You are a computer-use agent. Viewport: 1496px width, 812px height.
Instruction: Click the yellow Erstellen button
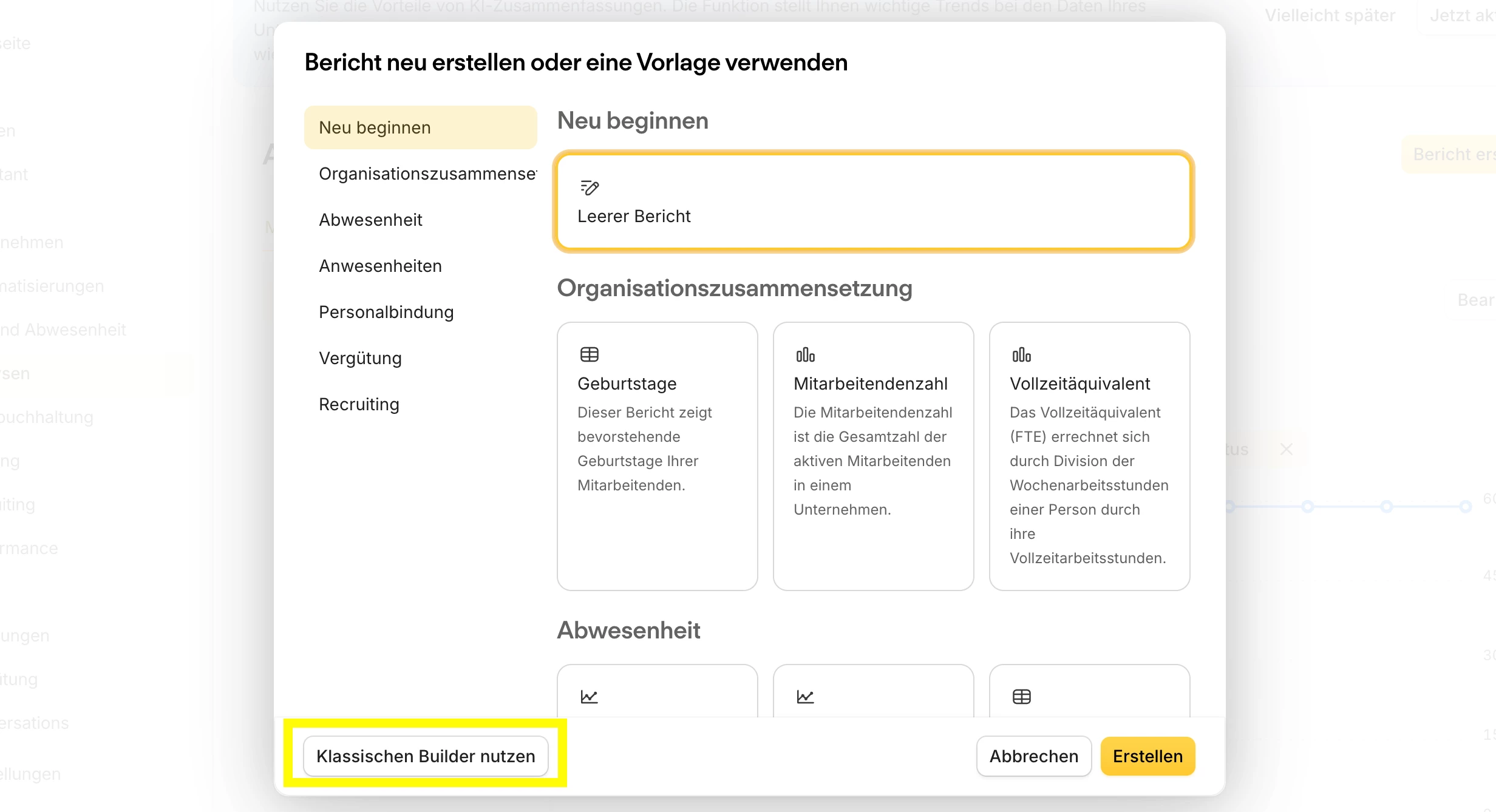(x=1147, y=756)
